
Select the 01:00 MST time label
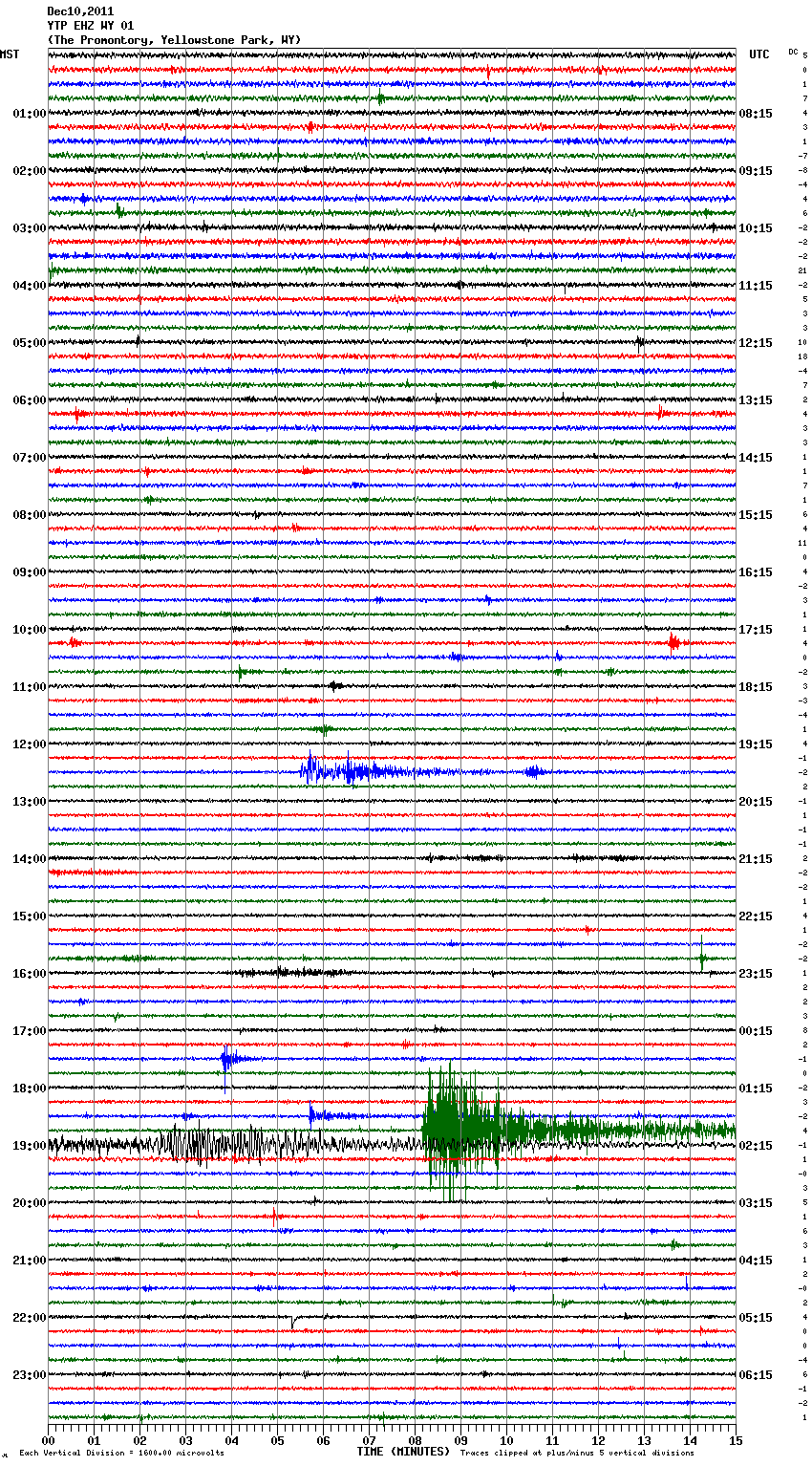point(30,114)
